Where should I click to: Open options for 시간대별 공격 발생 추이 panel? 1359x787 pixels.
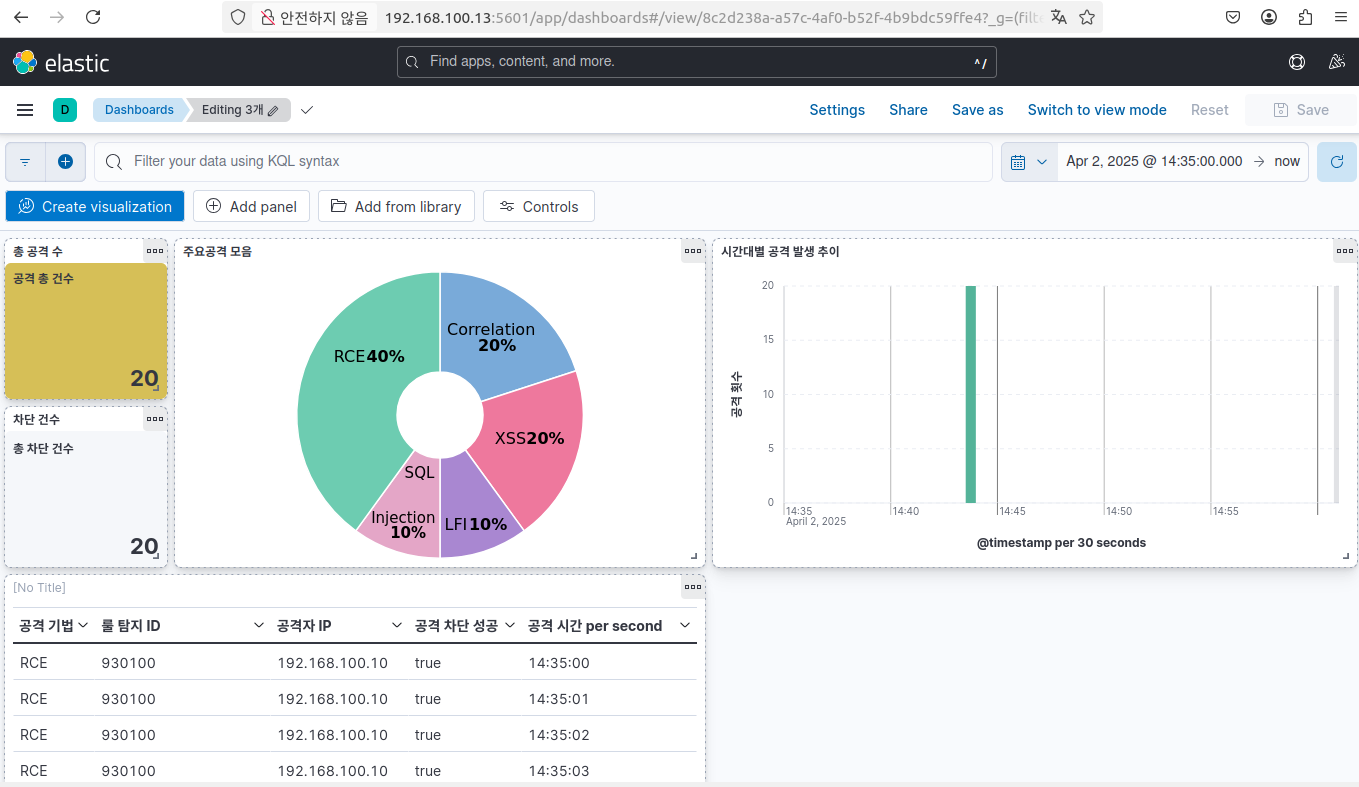[1345, 251]
